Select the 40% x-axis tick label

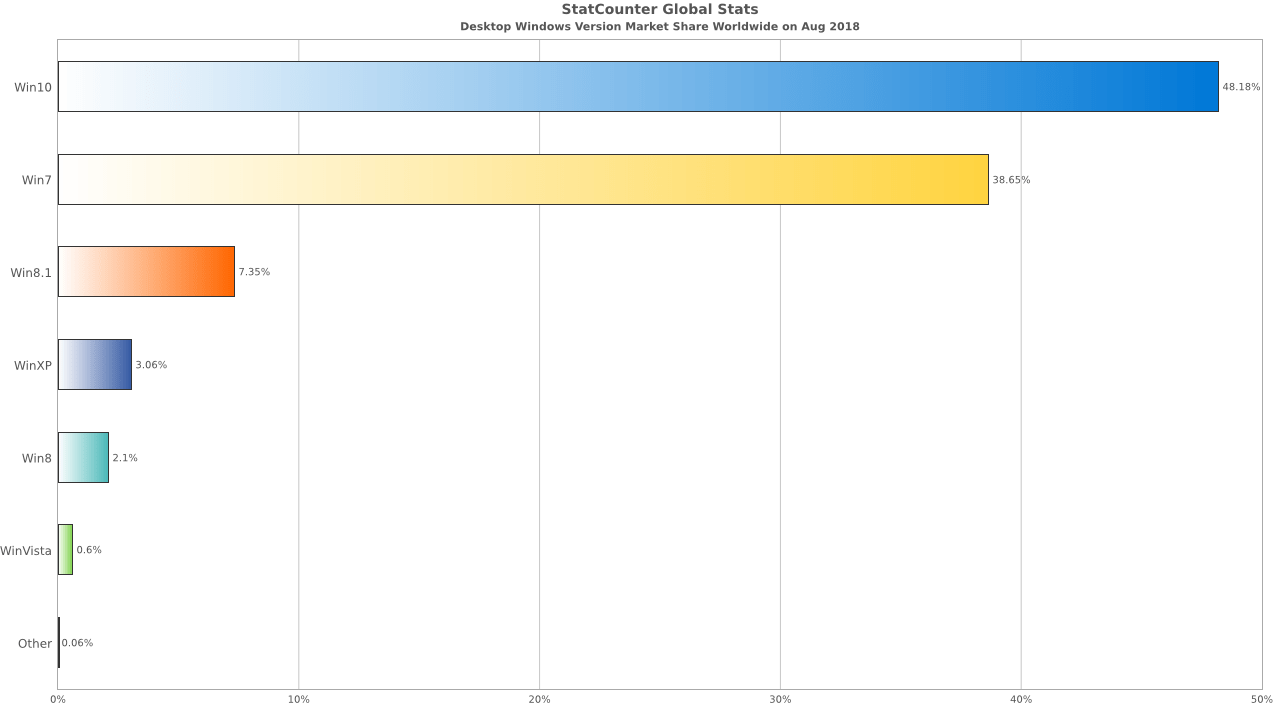[x=1021, y=699]
